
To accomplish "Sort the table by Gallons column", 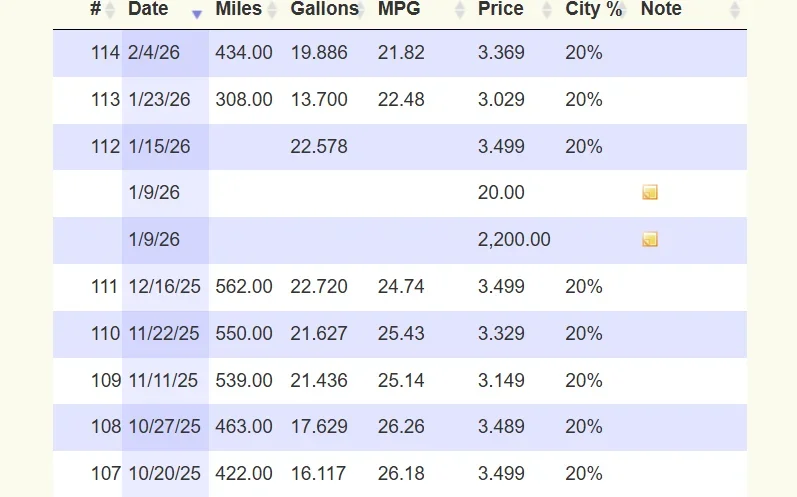I will coord(324,9).
